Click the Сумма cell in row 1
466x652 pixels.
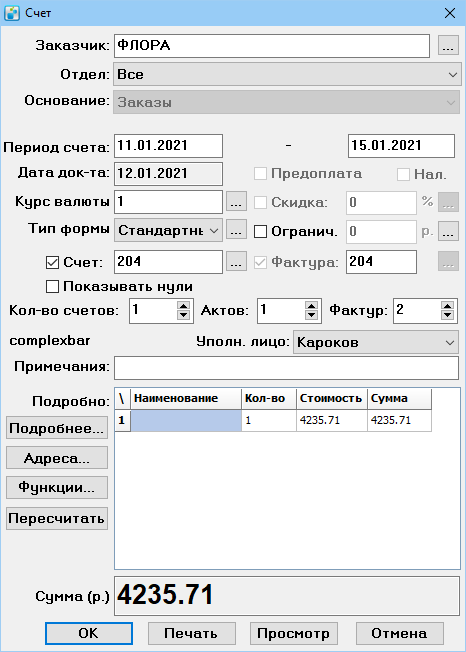pyautogui.click(x=399, y=420)
